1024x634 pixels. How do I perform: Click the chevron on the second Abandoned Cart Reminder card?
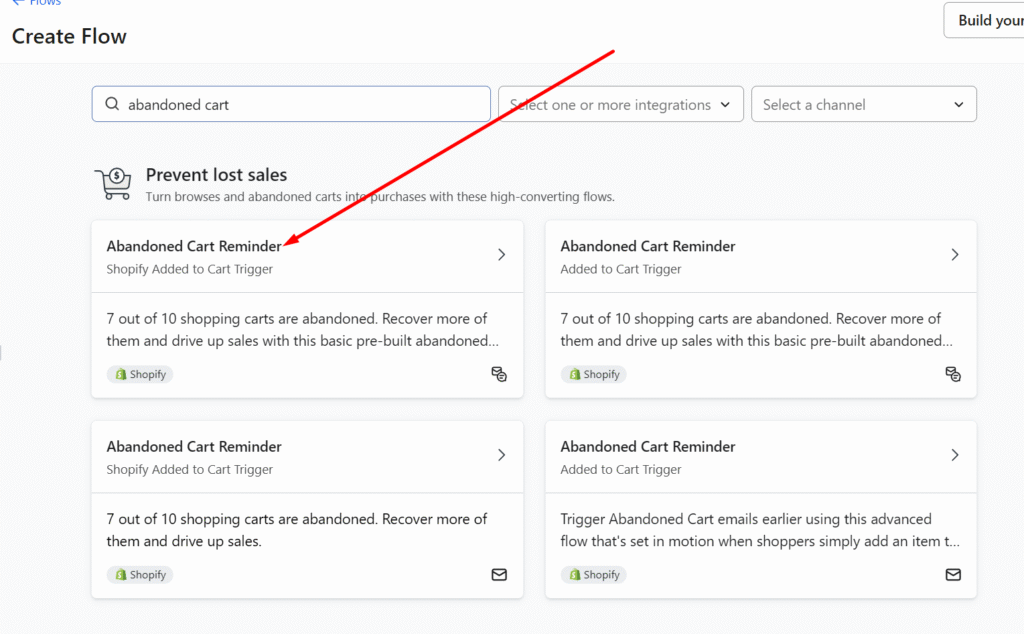(x=955, y=255)
